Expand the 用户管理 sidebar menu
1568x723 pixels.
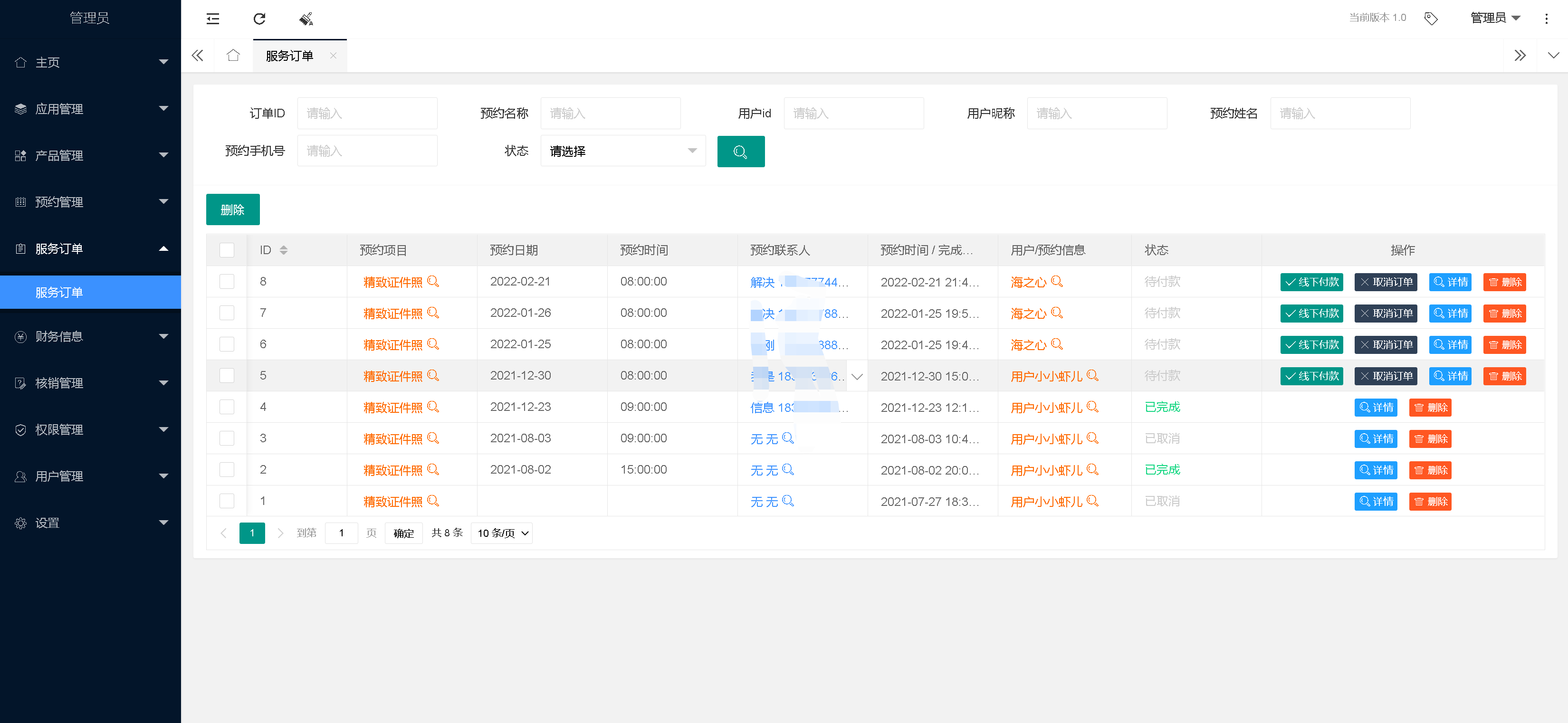pos(90,476)
